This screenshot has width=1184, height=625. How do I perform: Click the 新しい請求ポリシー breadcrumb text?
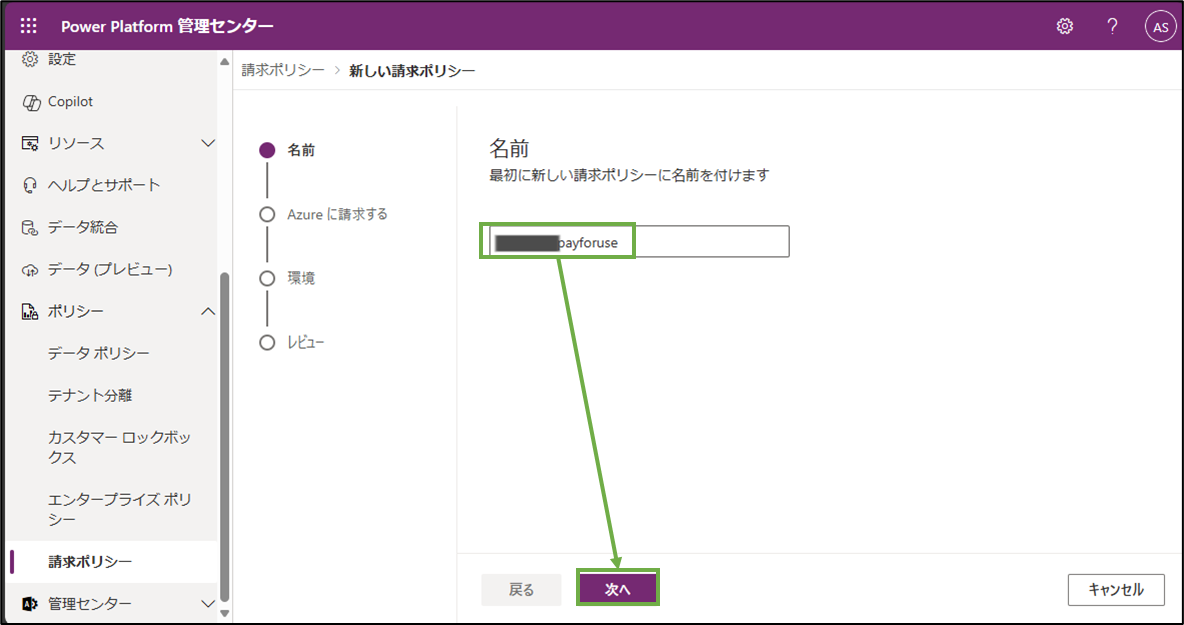[412, 71]
